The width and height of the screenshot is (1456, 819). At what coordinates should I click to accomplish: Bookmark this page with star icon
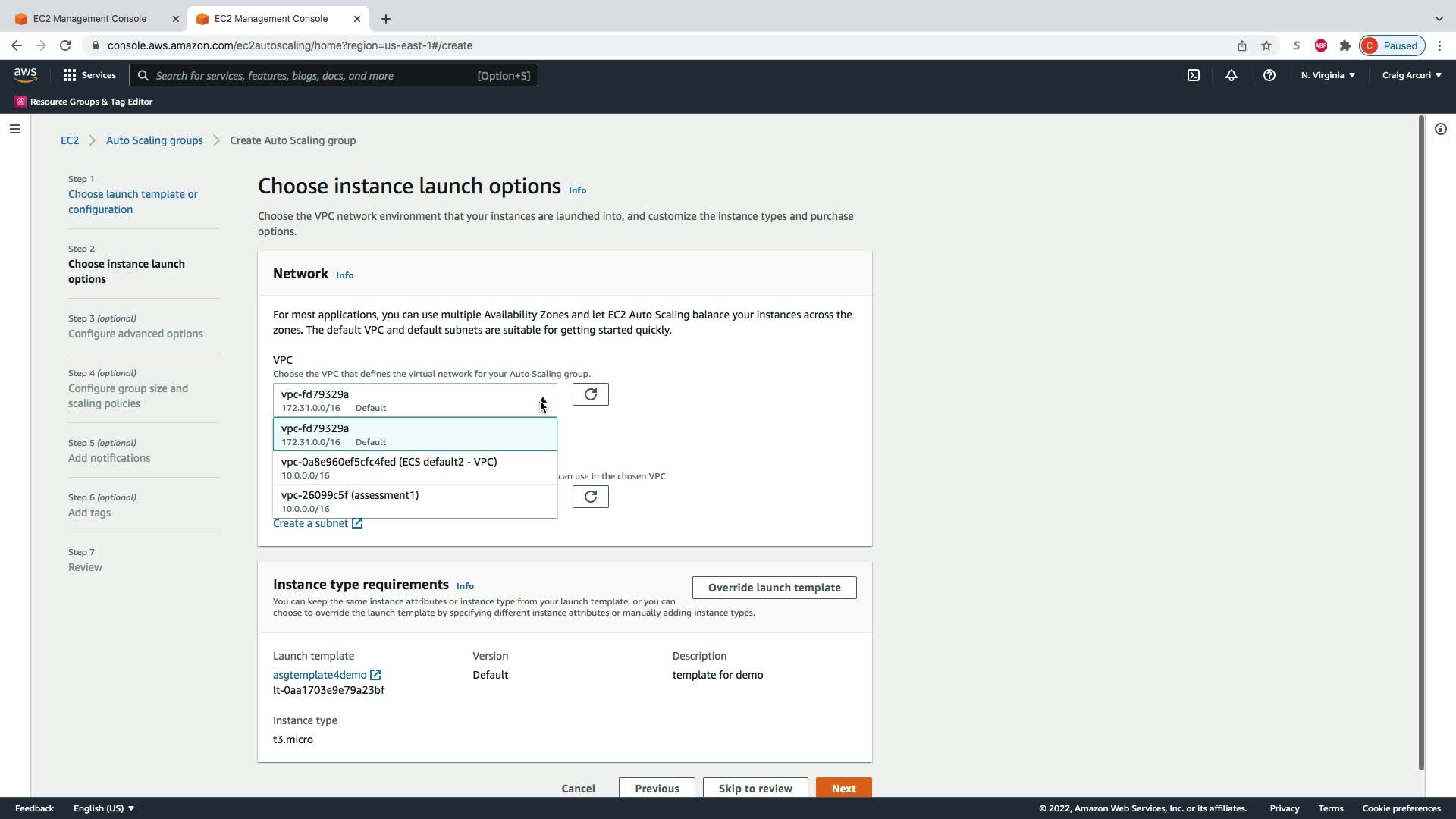1266,45
